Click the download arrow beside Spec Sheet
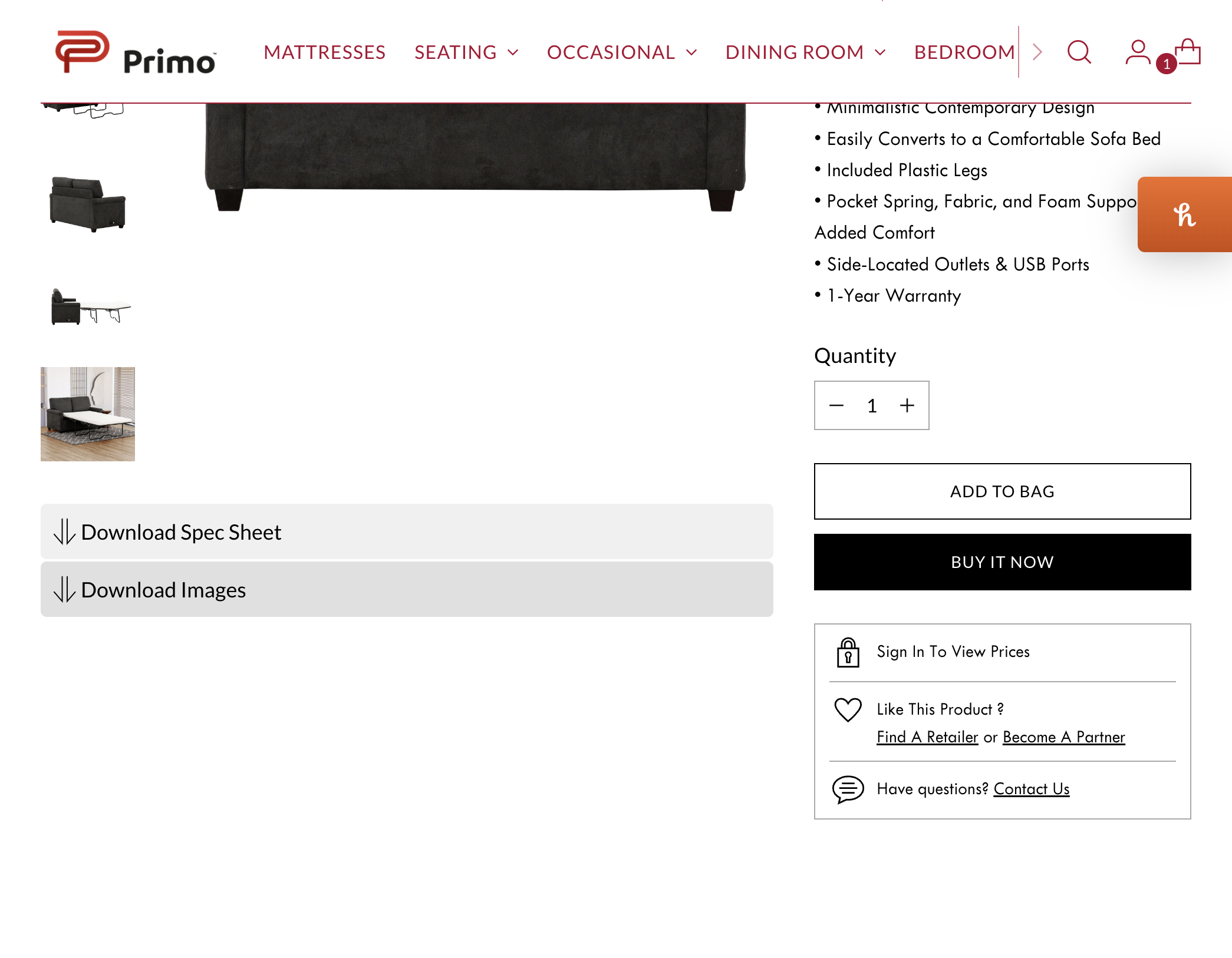This screenshot has height=958, width=1232. coord(65,531)
